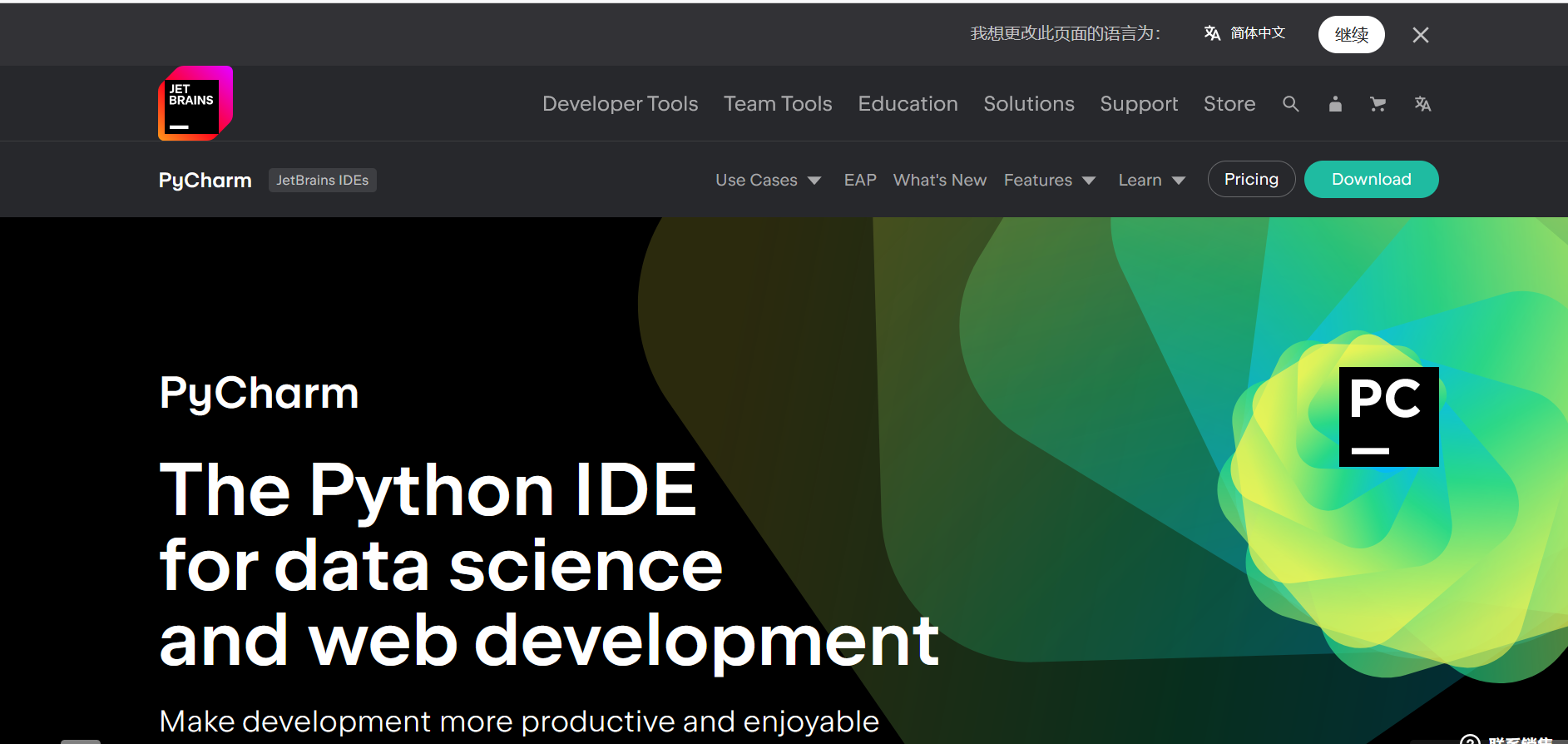Screen dimensions: 1568x744
Task: Open the shopping cart icon
Action: 1378,104
